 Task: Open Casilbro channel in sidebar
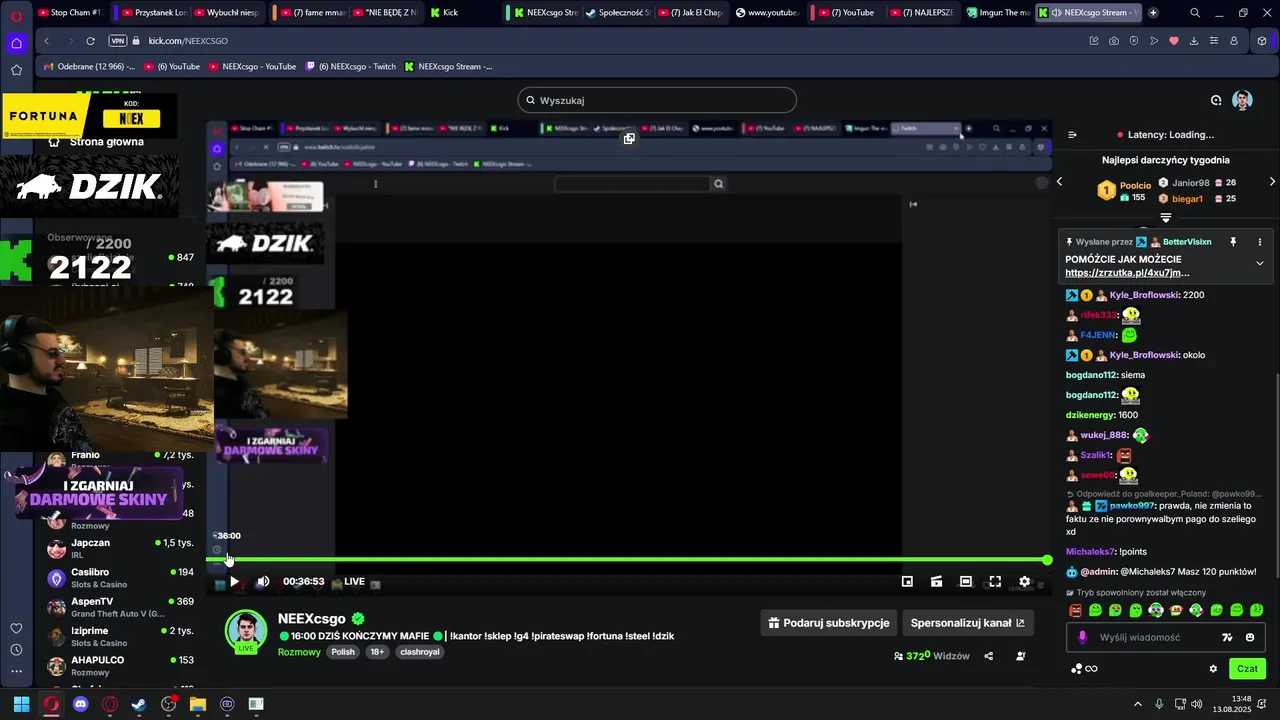coord(120,578)
